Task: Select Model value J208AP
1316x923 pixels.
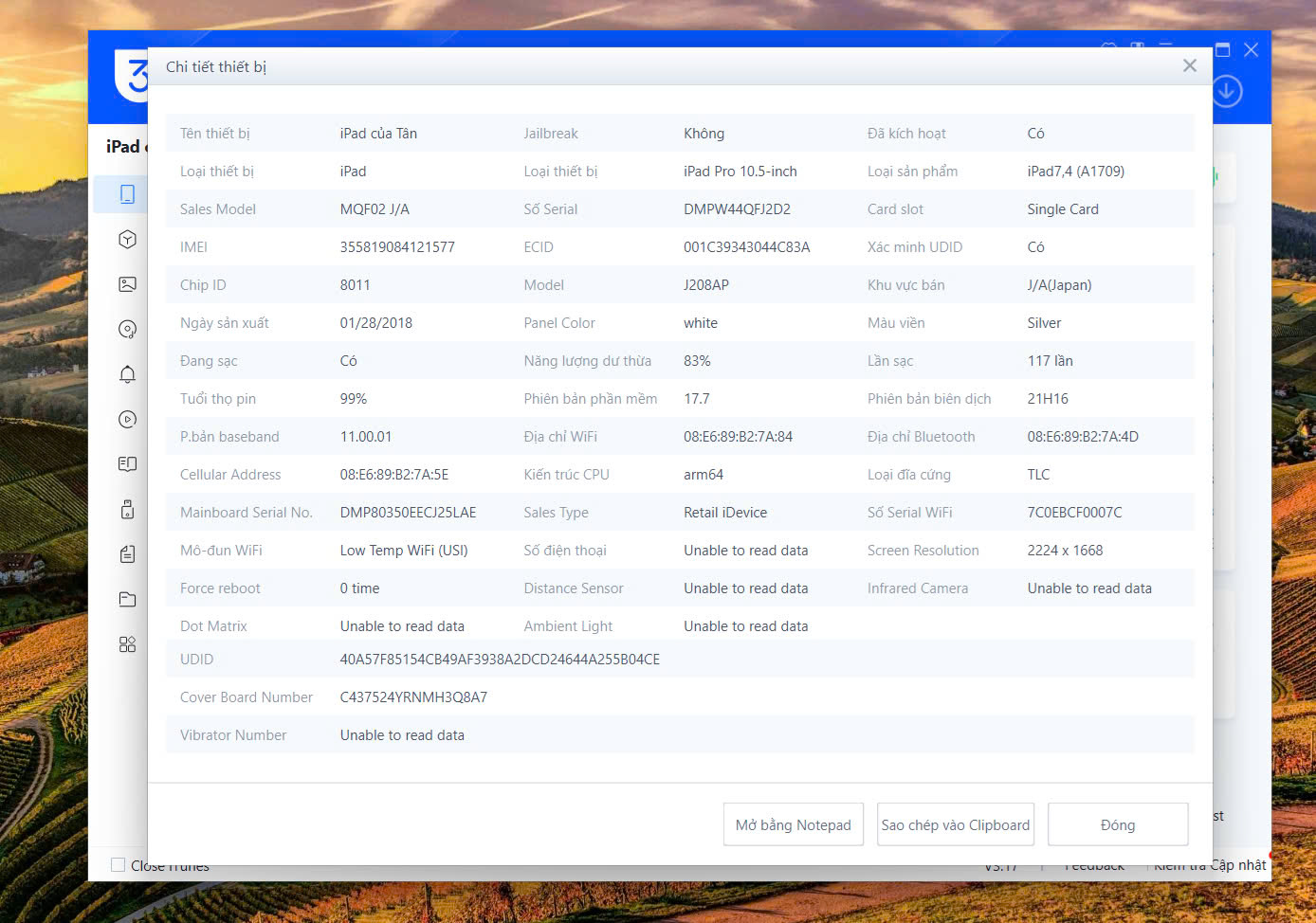Action: click(705, 285)
